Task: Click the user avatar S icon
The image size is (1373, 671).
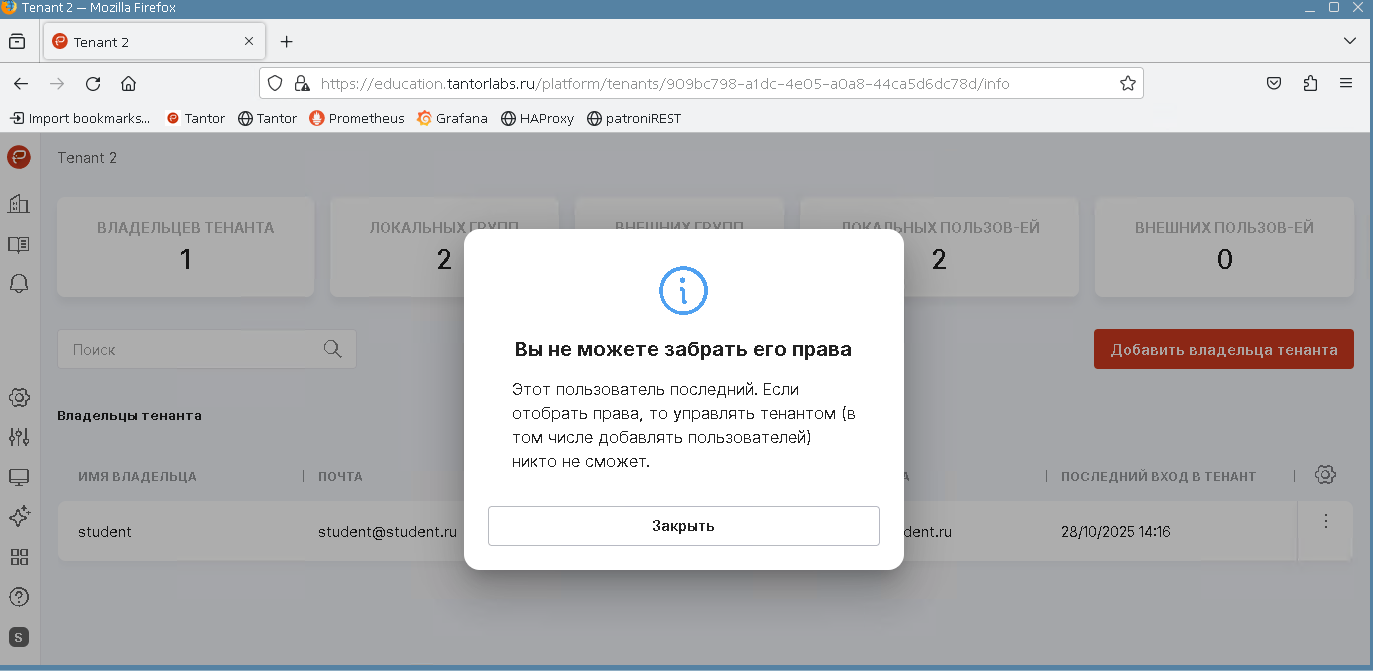Action: coord(19,637)
